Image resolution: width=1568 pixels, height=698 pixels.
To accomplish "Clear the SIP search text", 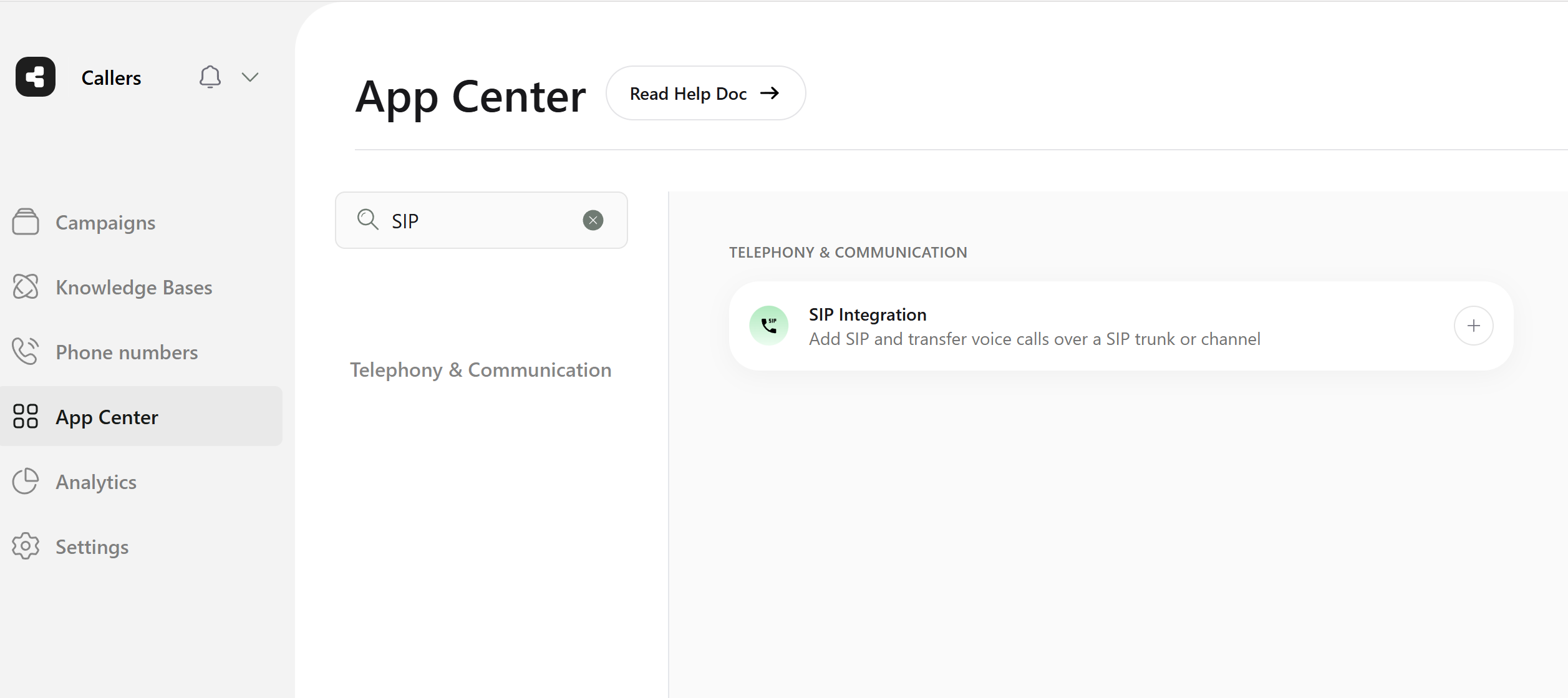I will 593,220.
